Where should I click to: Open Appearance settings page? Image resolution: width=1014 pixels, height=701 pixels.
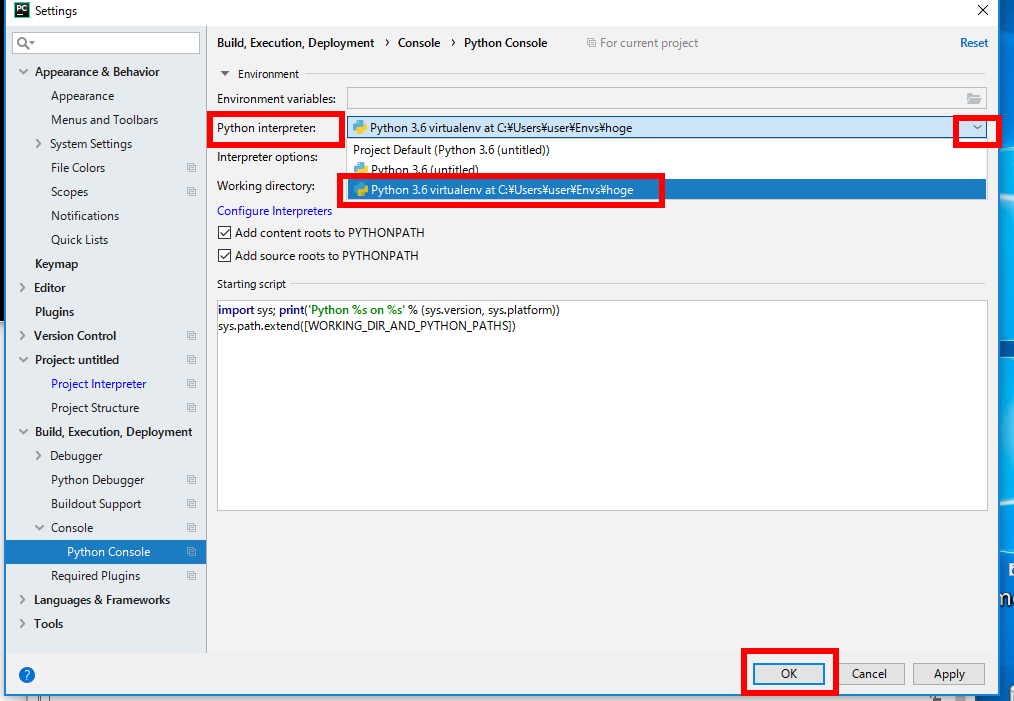tap(83, 96)
